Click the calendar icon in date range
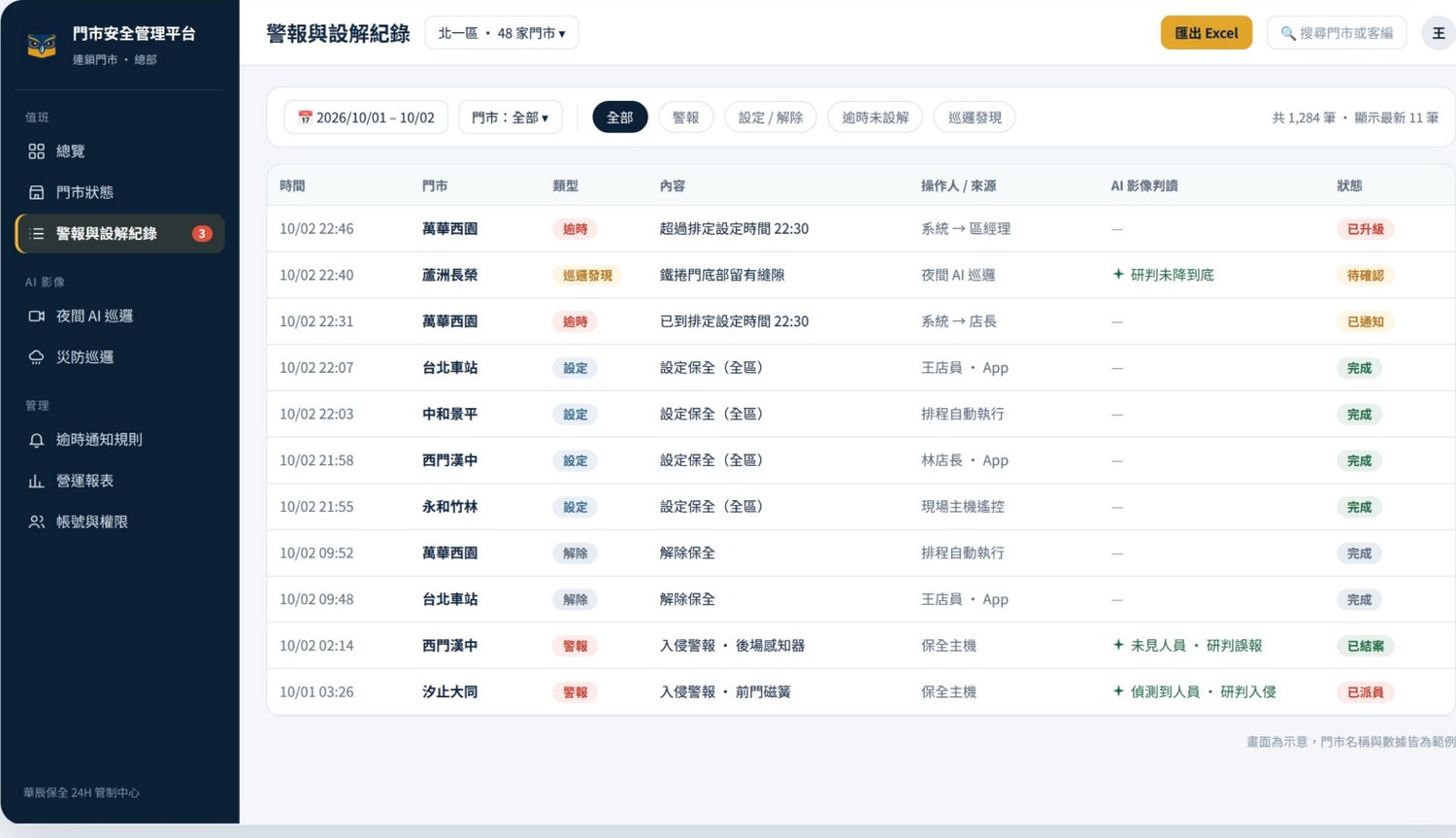The image size is (1456, 838). click(305, 117)
